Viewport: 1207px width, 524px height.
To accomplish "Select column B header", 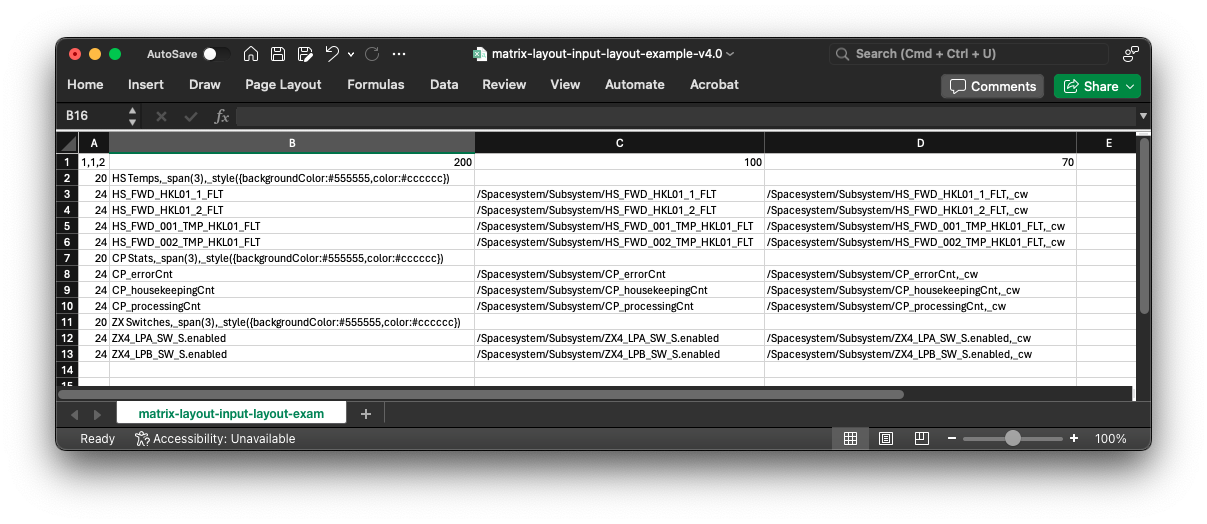I will (292, 144).
